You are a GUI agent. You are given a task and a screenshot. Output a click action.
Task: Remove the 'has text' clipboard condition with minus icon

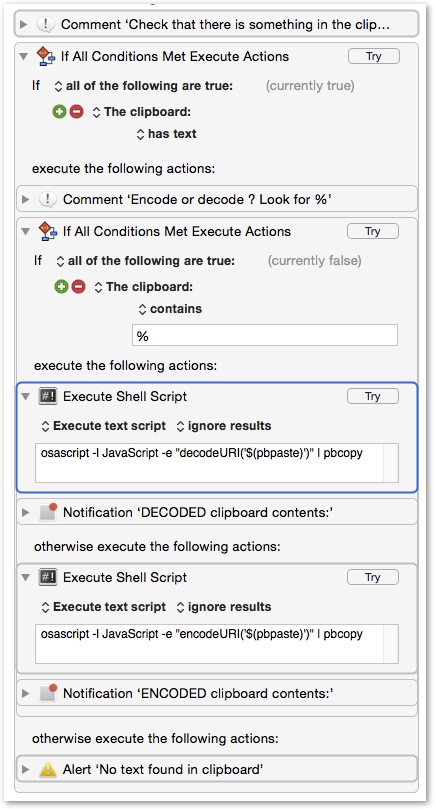[76, 111]
